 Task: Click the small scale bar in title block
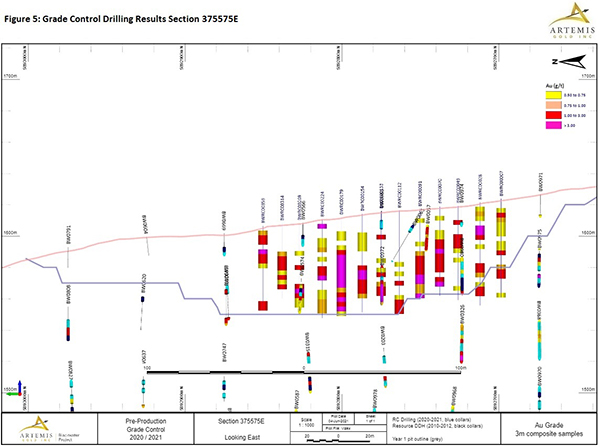pyautogui.click(x=338, y=439)
